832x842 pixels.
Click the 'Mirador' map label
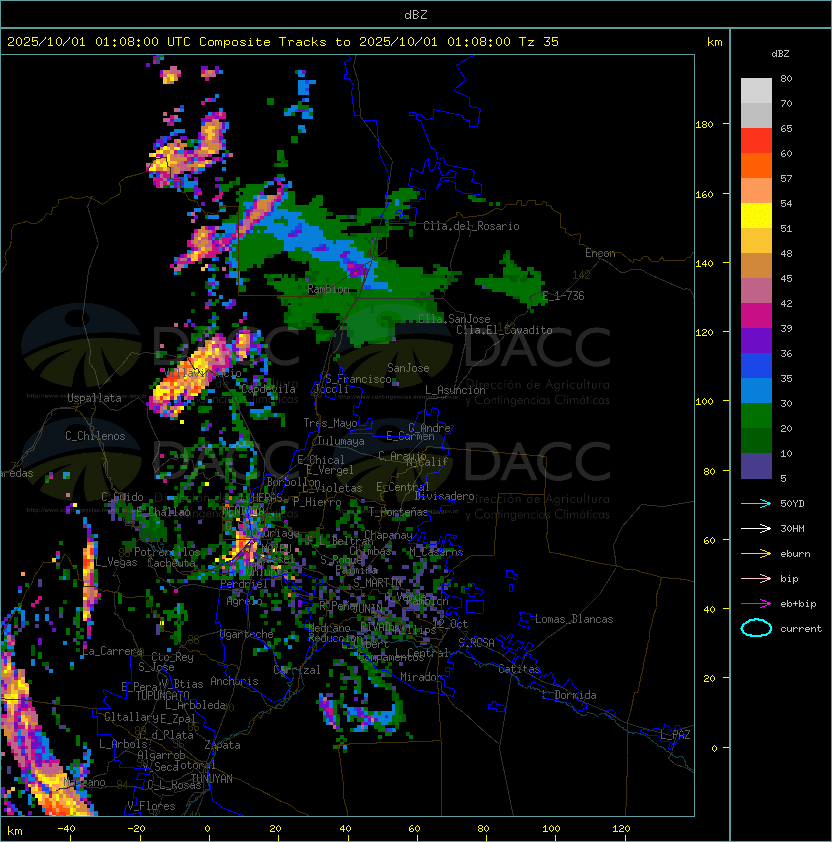(421, 677)
